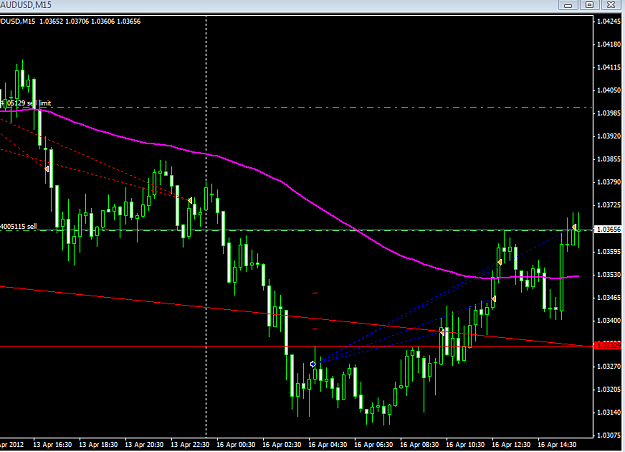
Task: Click the 1.03920 price scale label
Action: [x=609, y=136]
